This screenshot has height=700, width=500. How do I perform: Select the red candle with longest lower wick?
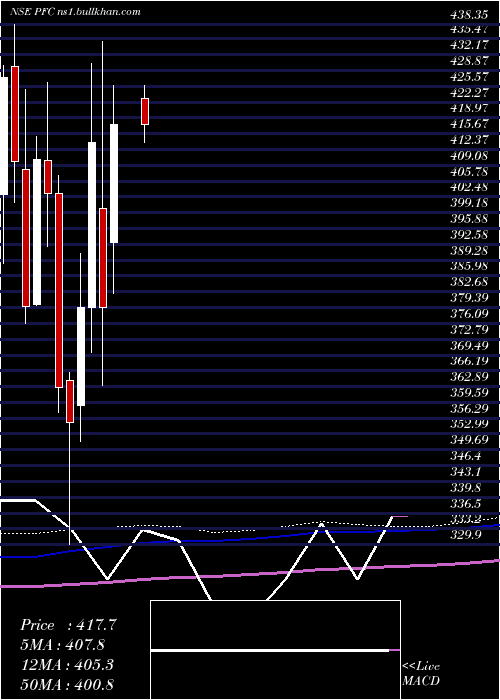tap(70, 401)
